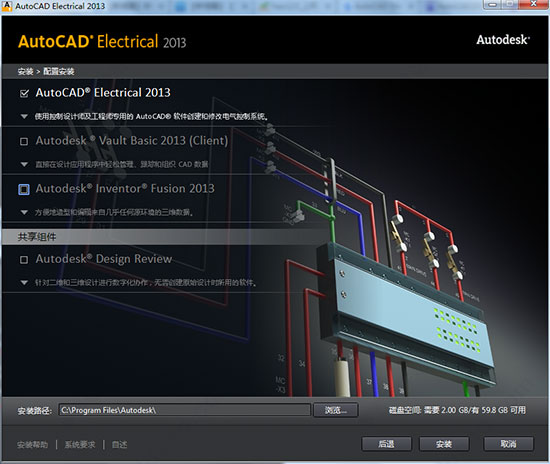Click the Autodesk Vault Basic 2013 (Client) title
Screen dimensions: 550x464
pyautogui.click(x=132, y=141)
